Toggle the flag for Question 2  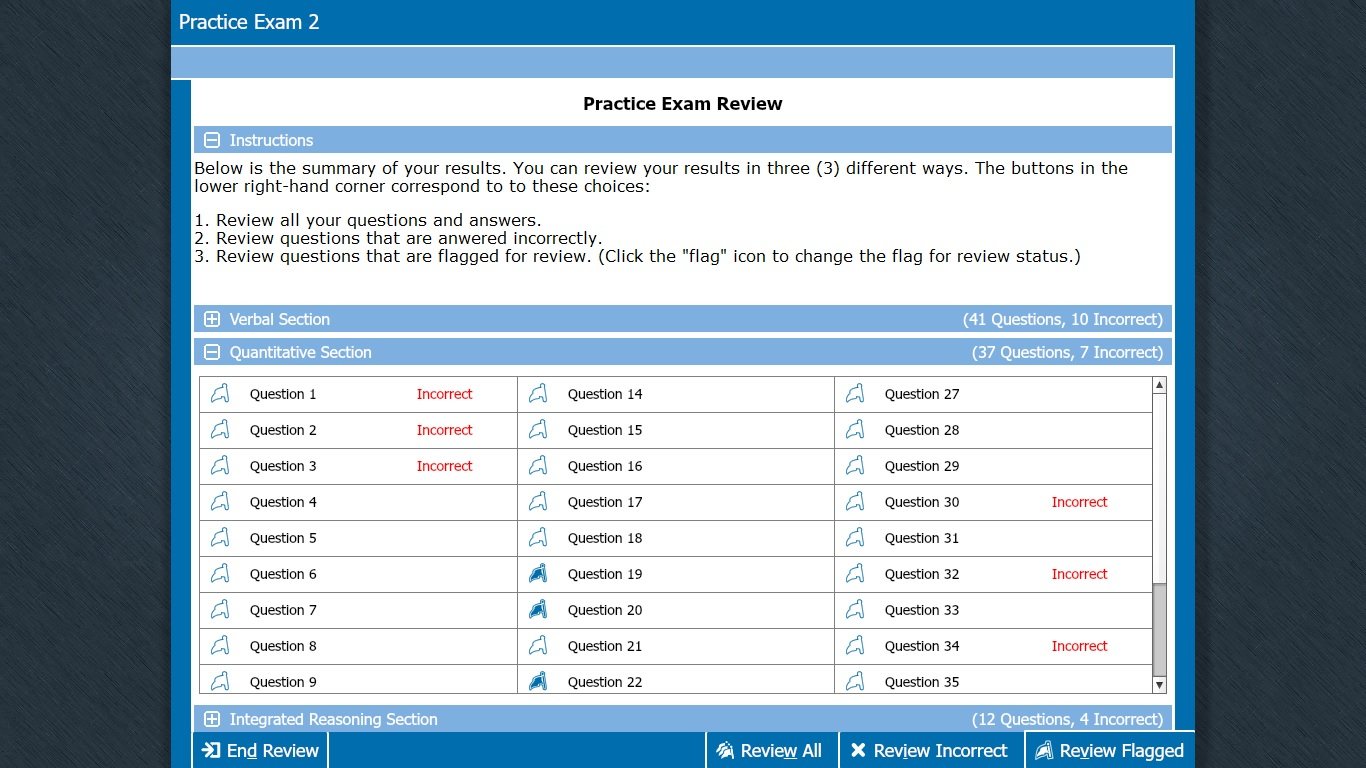(220, 430)
